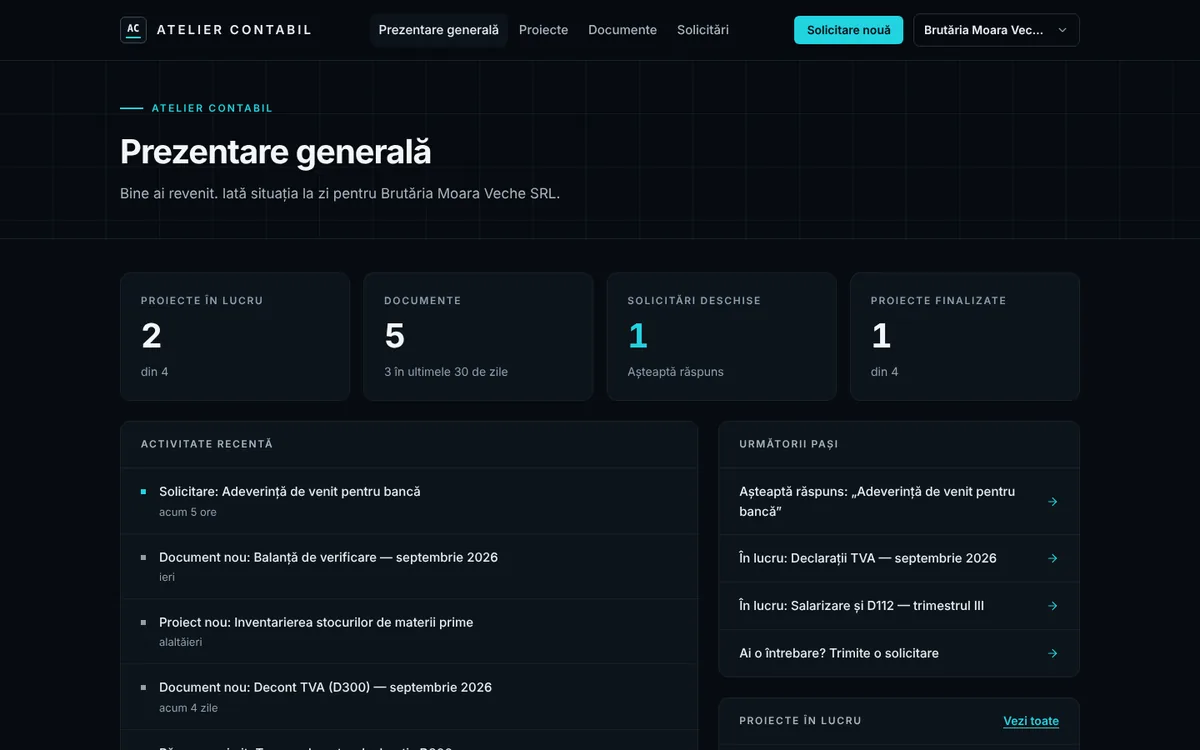Click the bullet marker beside Decont TVA (D300)
Viewport: 1200px width, 750px height.
[x=144, y=688]
